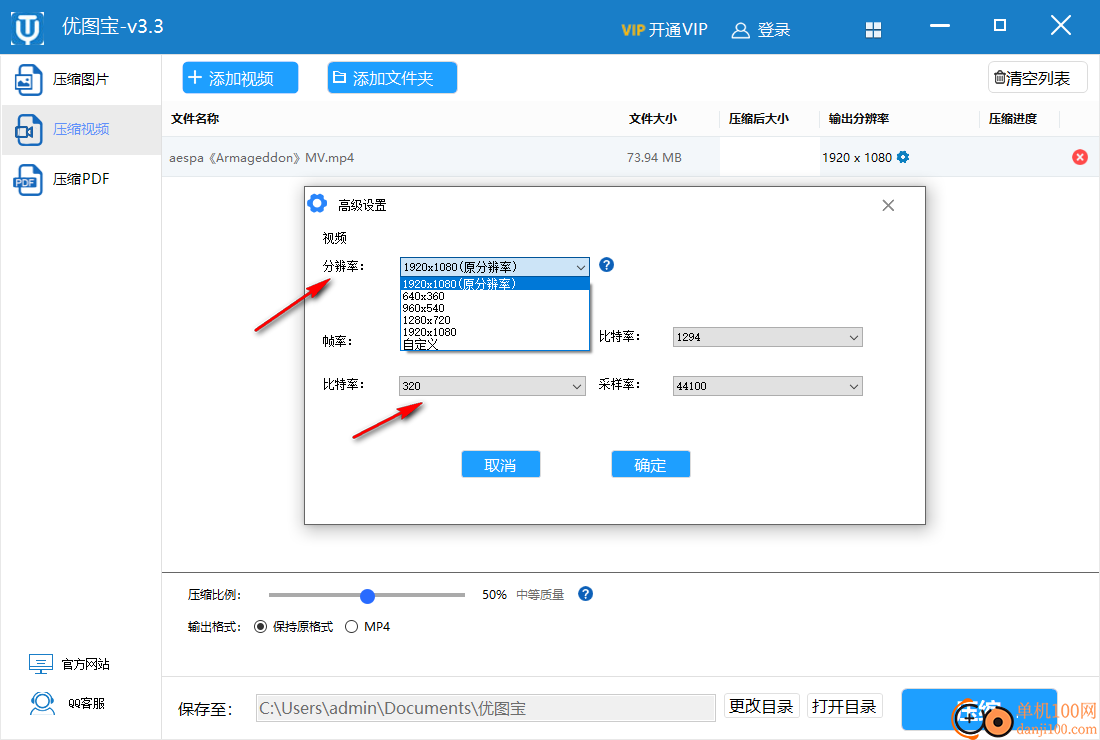Select the aespa《Armageddon》MV.mp4 file row
The height and width of the screenshot is (740, 1100).
(630, 157)
